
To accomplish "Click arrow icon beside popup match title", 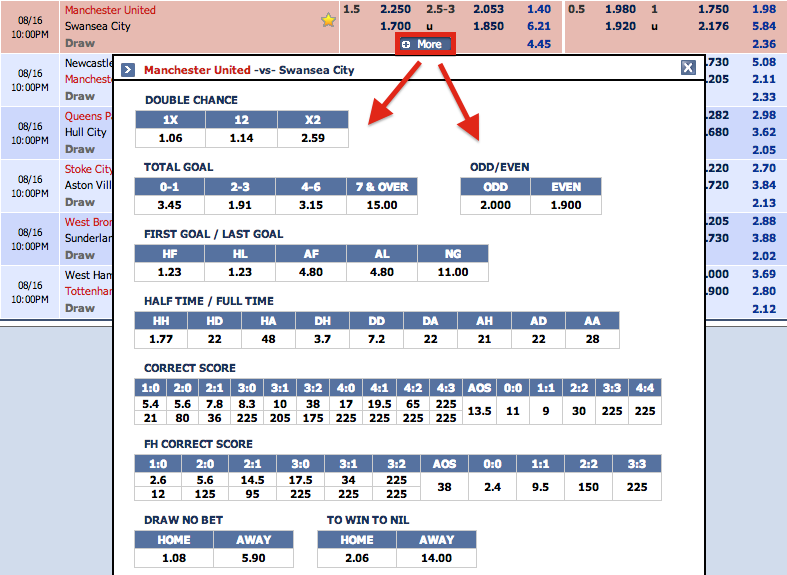I will tap(128, 70).
